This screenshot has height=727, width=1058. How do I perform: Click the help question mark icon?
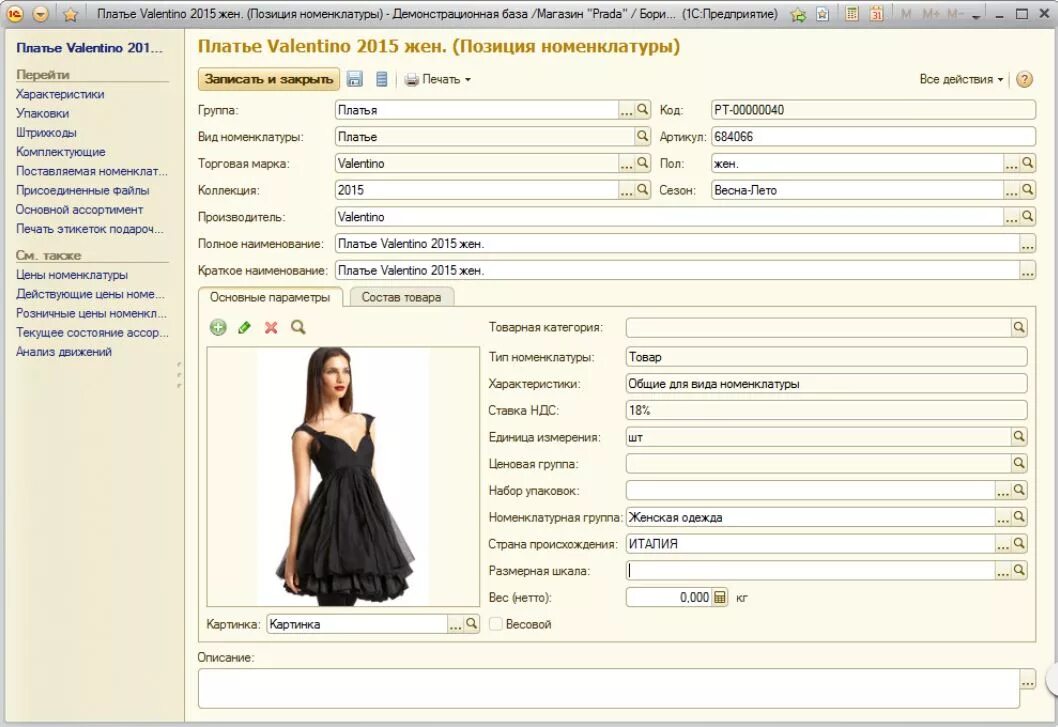[x=1024, y=79]
